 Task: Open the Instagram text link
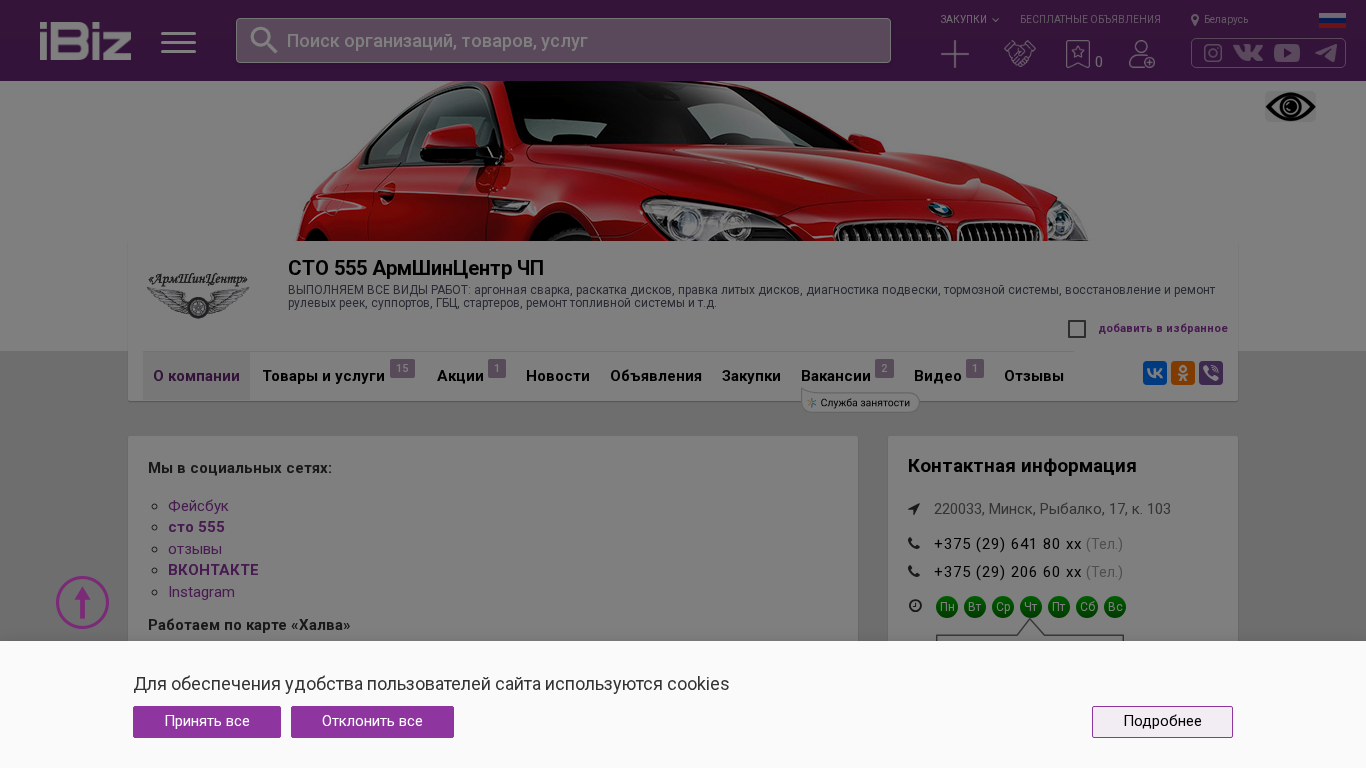click(x=201, y=592)
